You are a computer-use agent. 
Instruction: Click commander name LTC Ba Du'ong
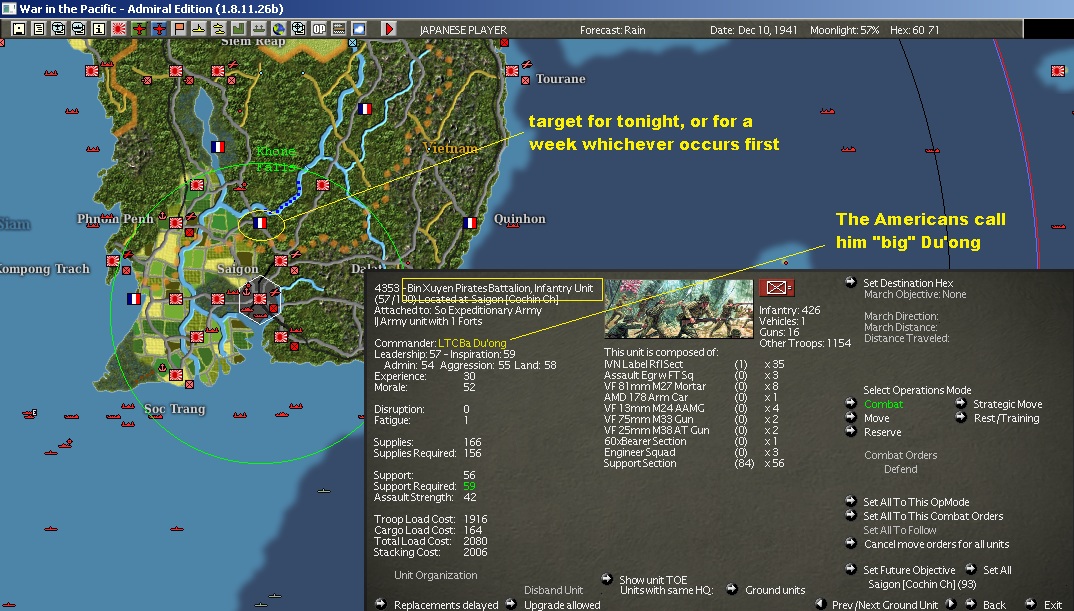(x=472, y=343)
